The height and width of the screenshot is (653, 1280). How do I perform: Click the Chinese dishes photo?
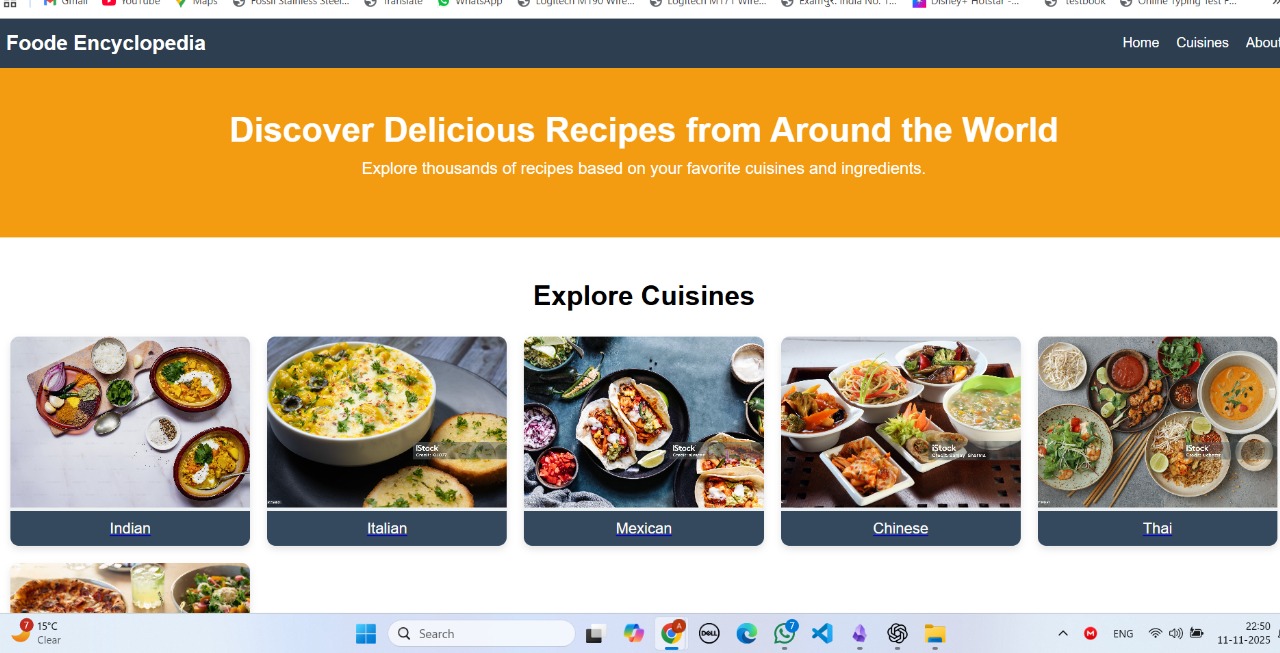point(901,422)
